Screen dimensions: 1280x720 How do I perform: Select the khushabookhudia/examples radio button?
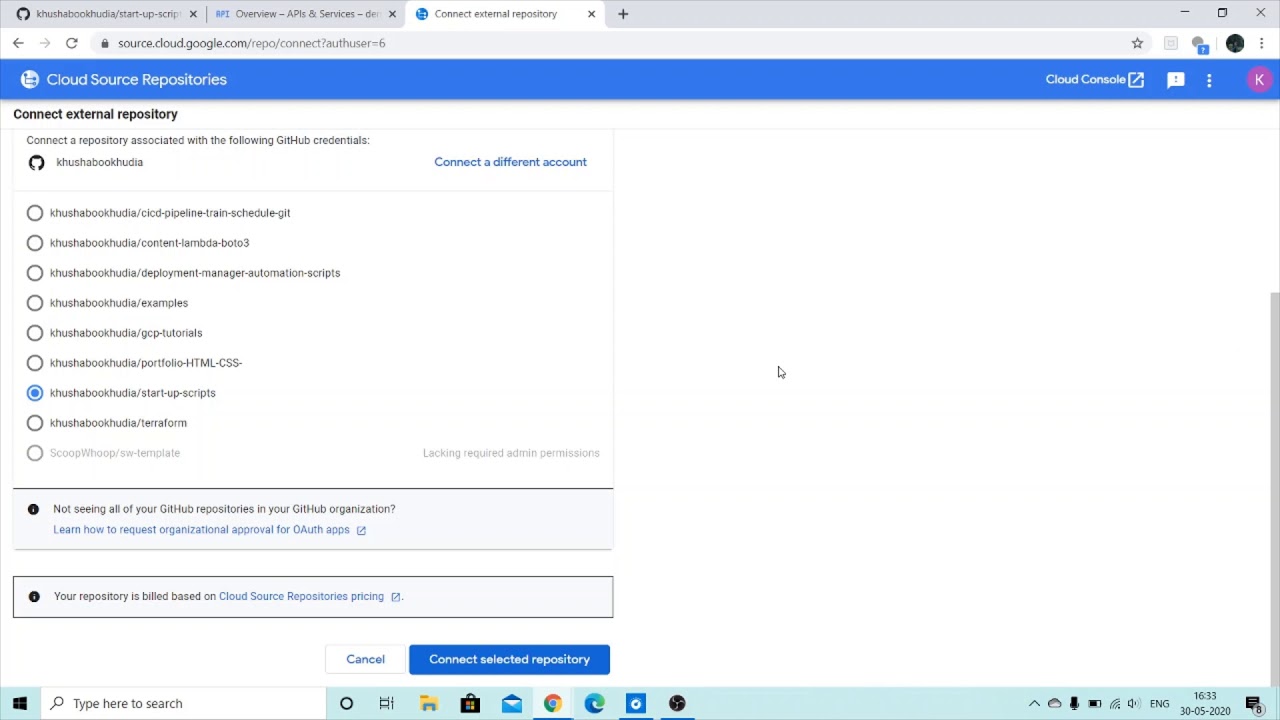coord(35,303)
